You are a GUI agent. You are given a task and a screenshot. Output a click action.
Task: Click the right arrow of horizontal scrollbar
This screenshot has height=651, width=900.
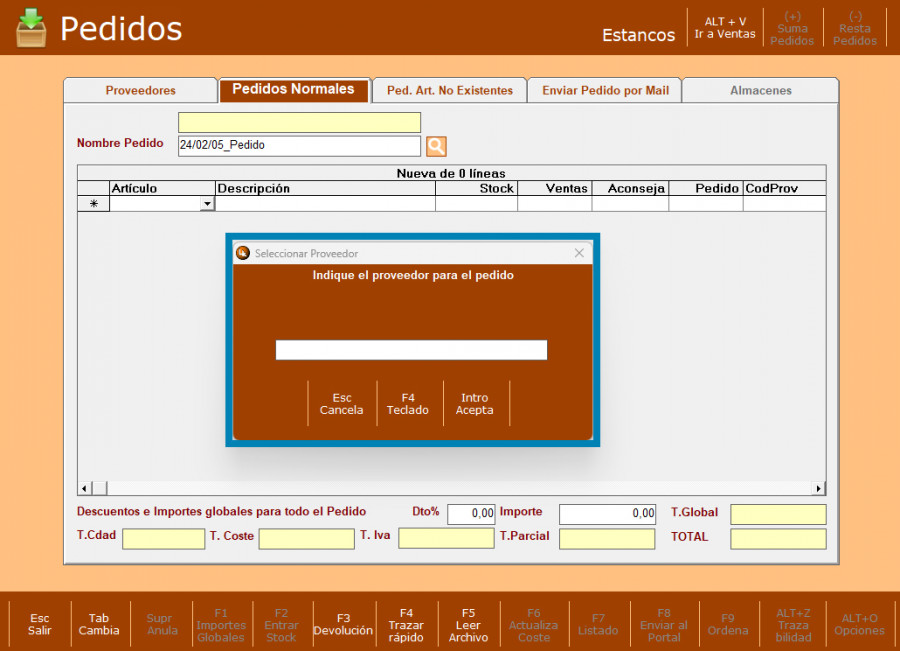(x=819, y=488)
